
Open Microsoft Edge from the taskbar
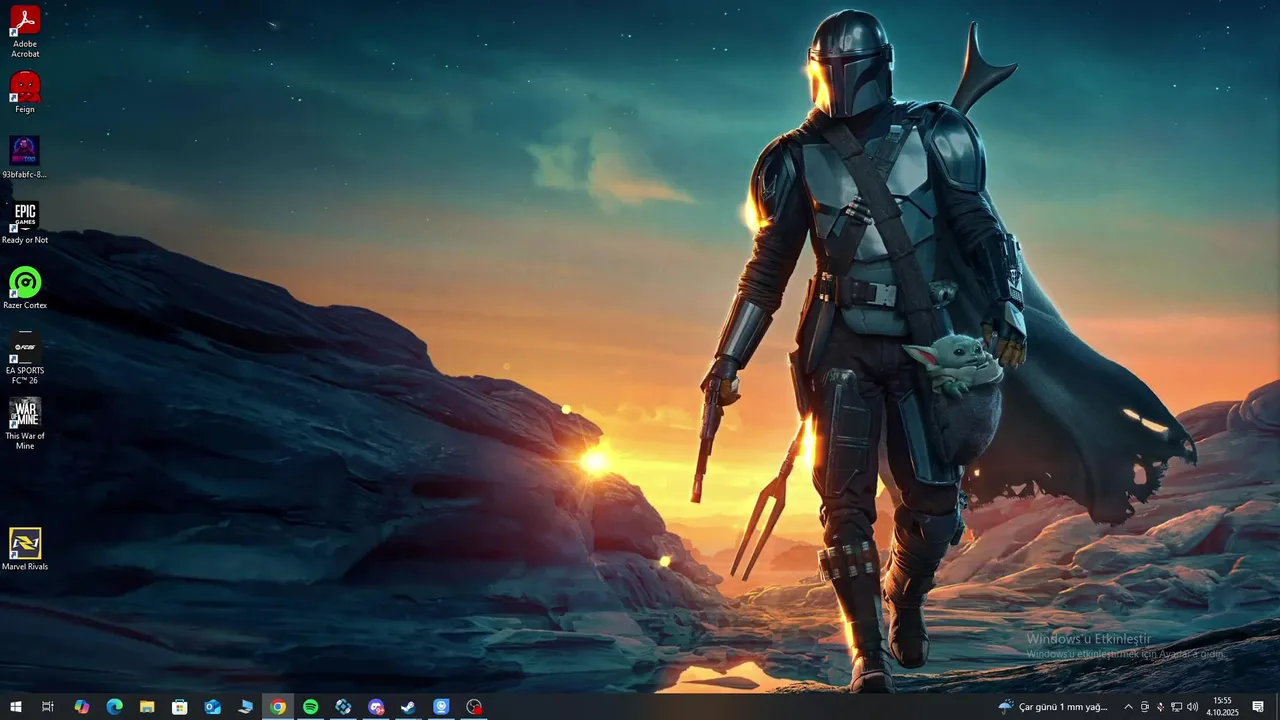pyautogui.click(x=115, y=707)
